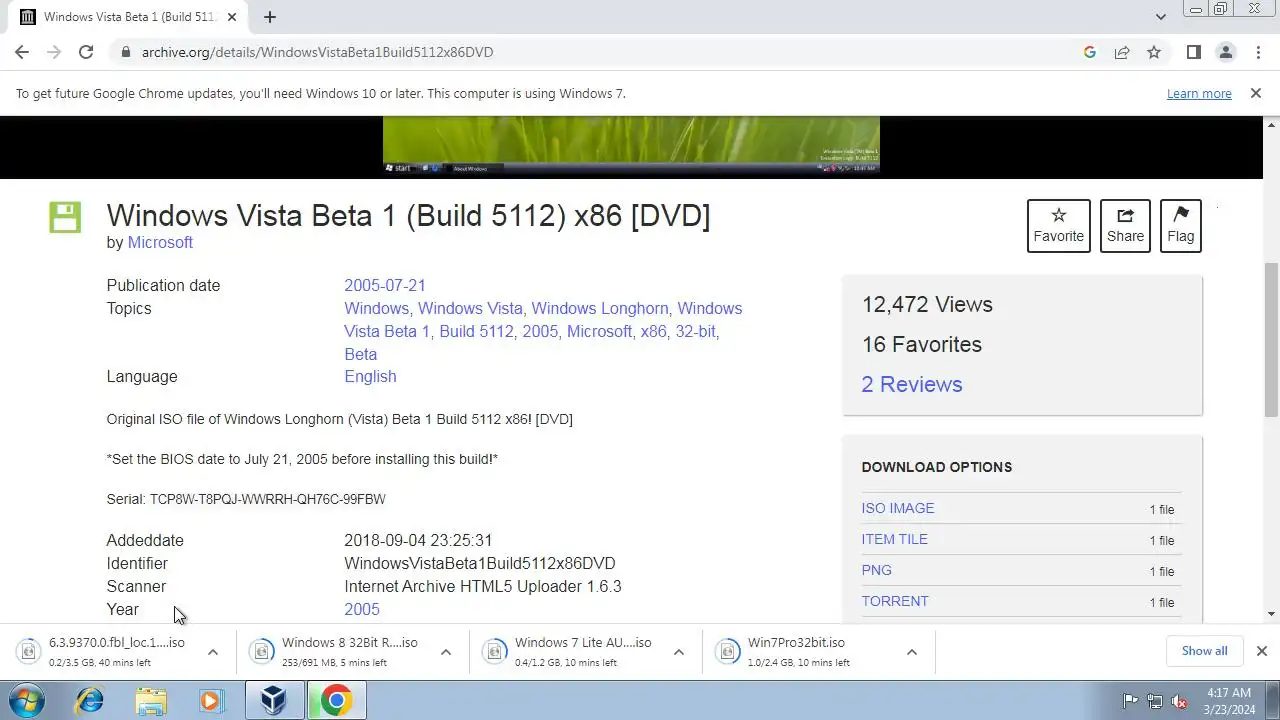Click the network tray icon

(x=1155, y=701)
